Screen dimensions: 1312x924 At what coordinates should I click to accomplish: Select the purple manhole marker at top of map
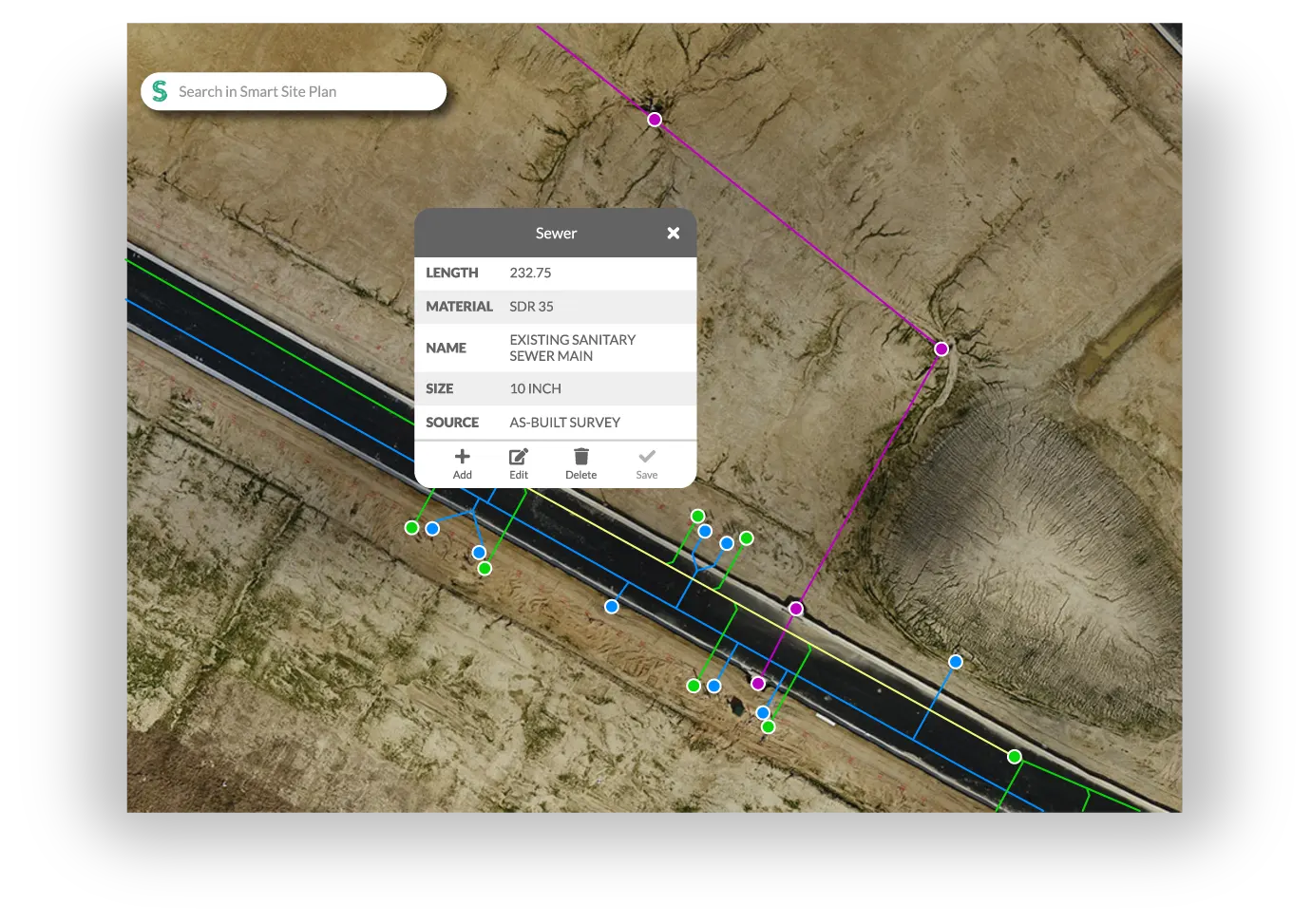pyautogui.click(x=654, y=120)
